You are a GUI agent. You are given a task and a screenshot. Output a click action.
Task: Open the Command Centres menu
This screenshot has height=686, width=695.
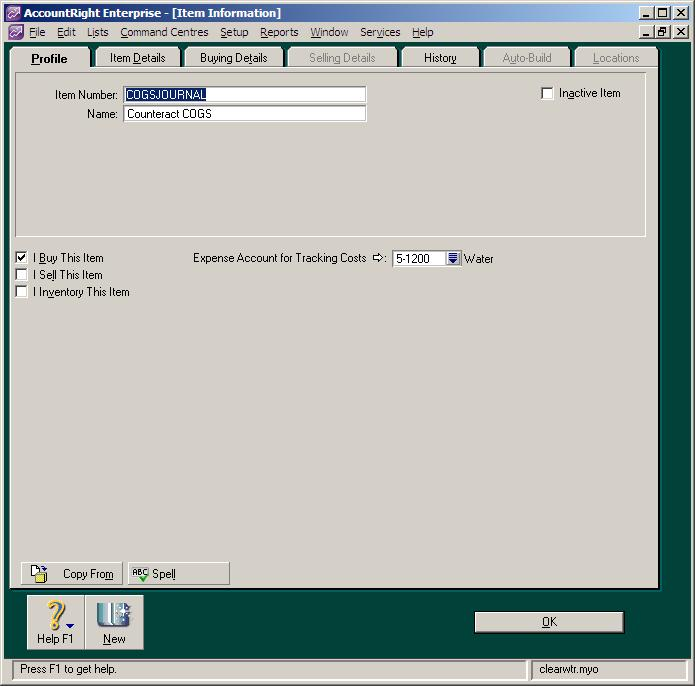tap(164, 32)
